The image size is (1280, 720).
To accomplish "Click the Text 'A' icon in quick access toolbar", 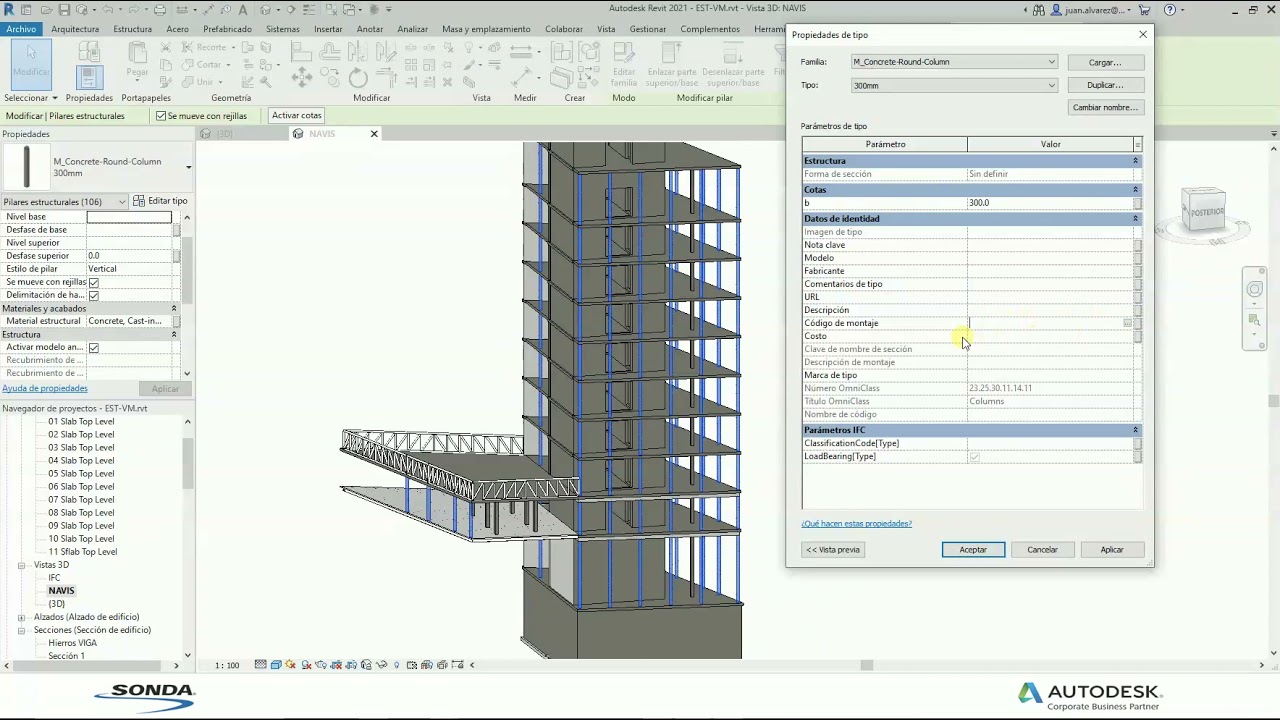I will (x=243, y=9).
